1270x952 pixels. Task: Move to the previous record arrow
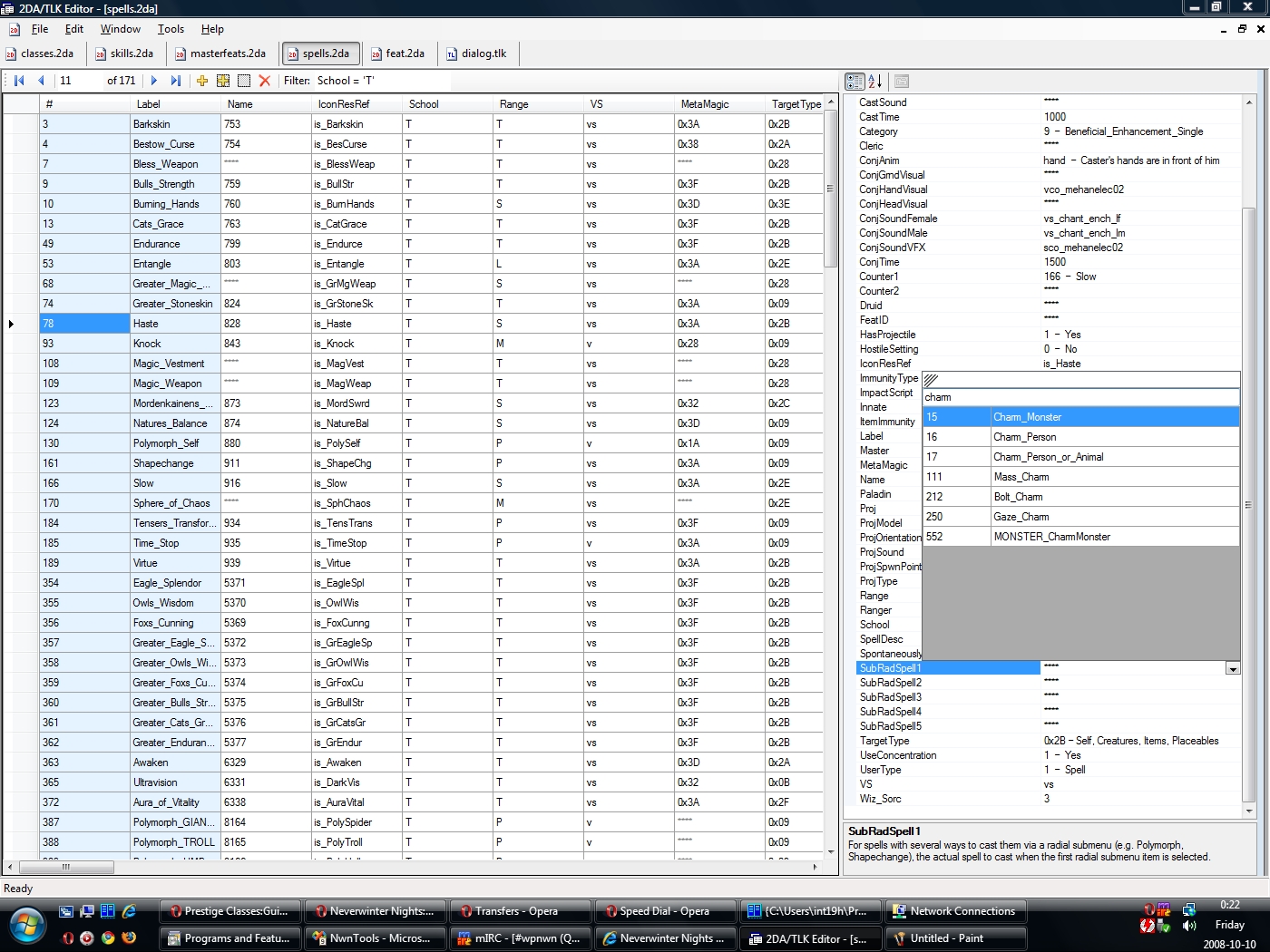pyautogui.click(x=41, y=81)
